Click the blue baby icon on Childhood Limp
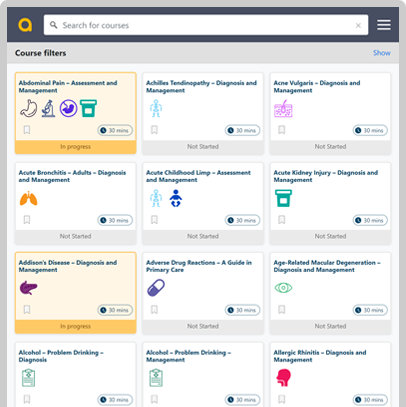 176,198
